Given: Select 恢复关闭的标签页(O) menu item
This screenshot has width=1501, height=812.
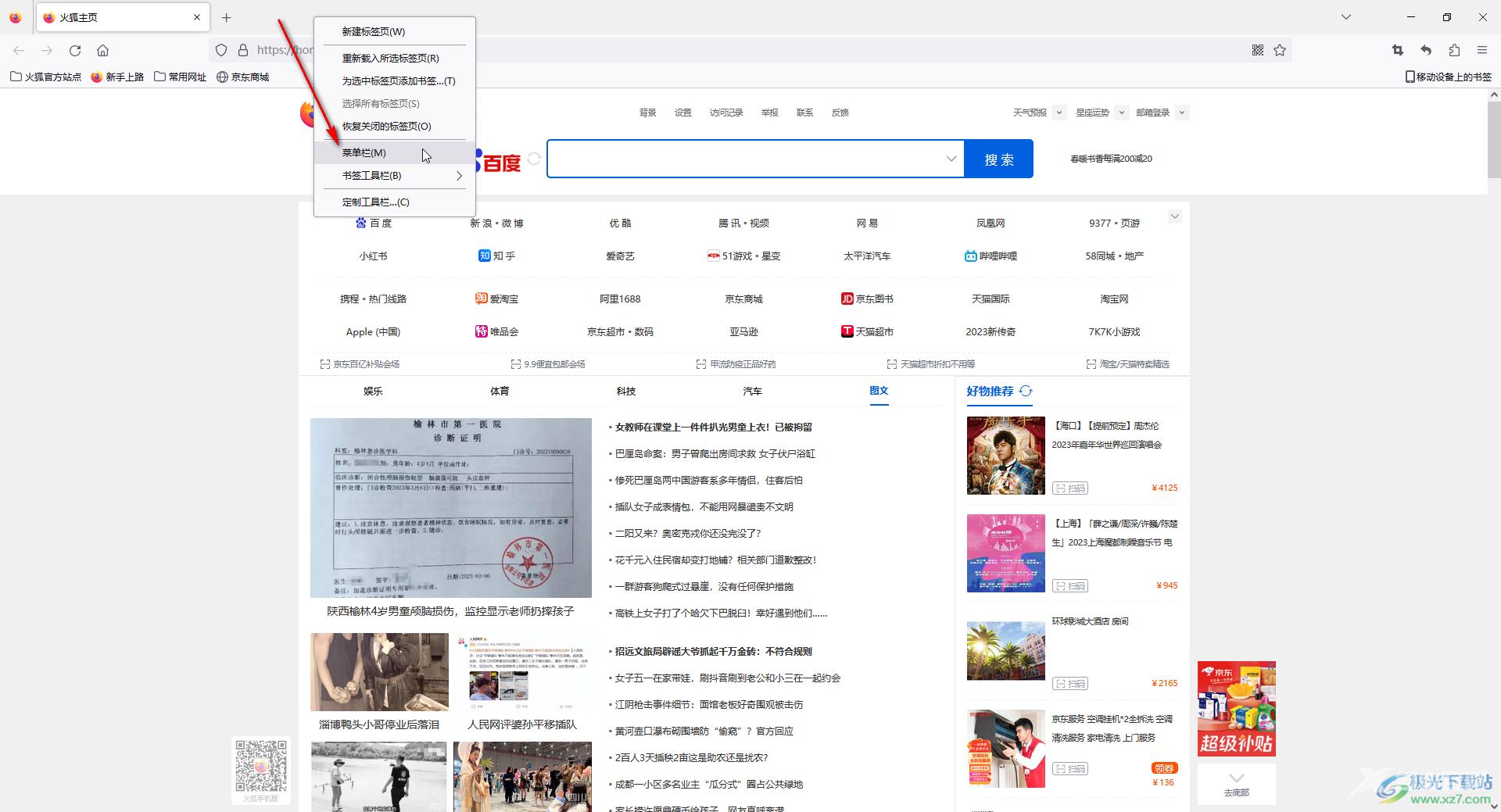Looking at the screenshot, I should [395, 126].
